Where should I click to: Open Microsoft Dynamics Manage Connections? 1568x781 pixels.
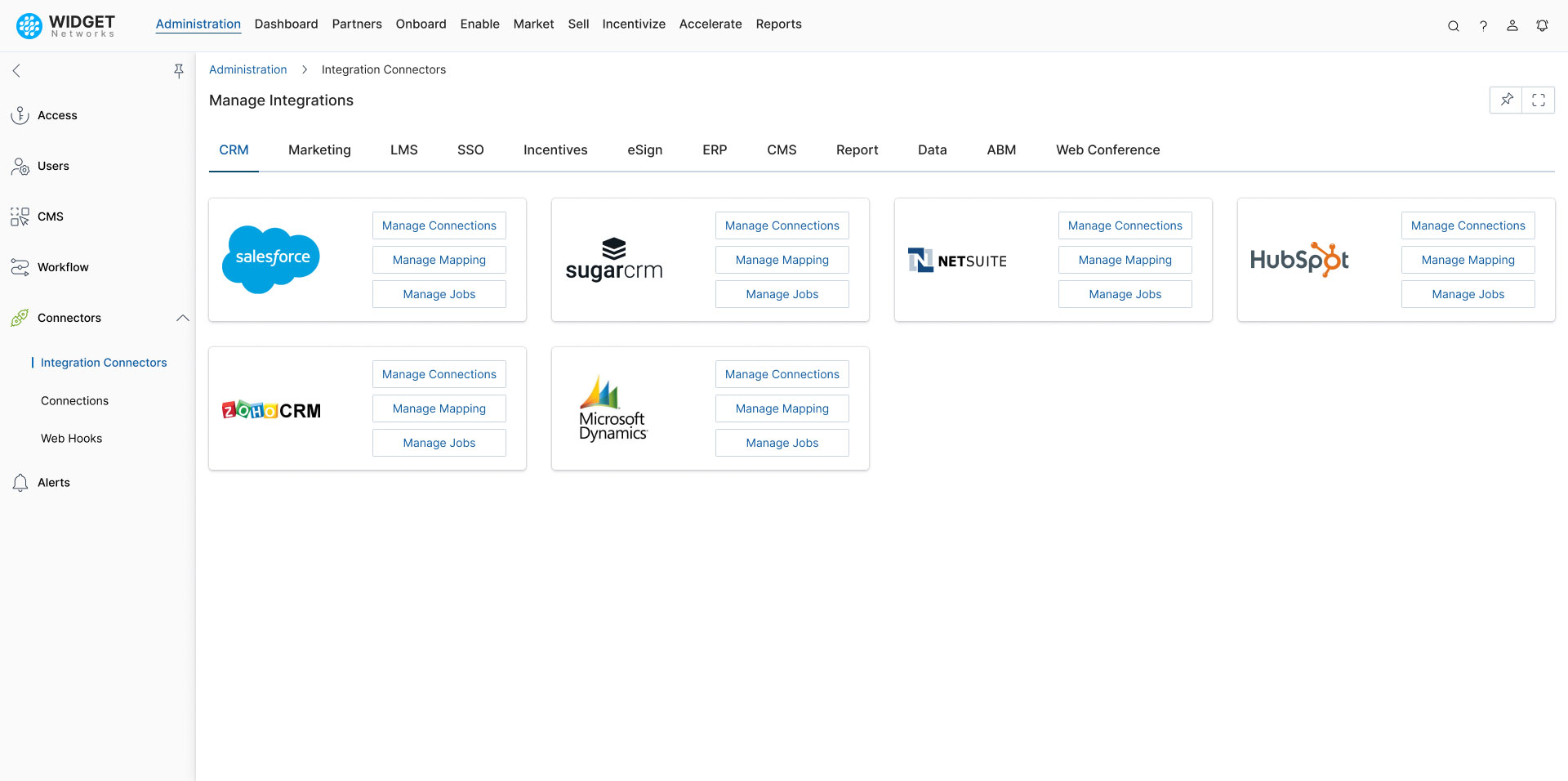tap(782, 374)
